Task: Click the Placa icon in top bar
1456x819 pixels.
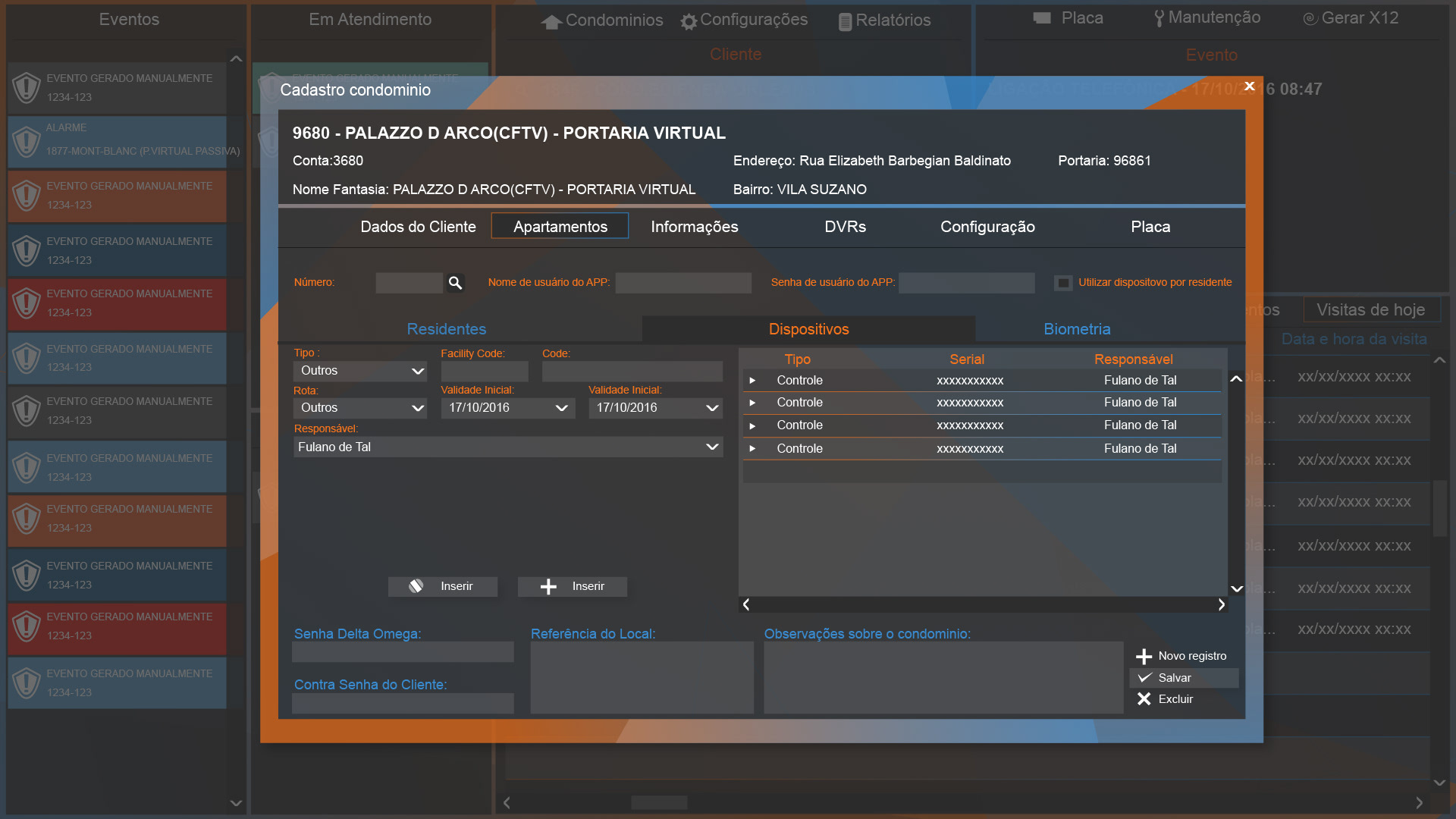Action: (1042, 17)
